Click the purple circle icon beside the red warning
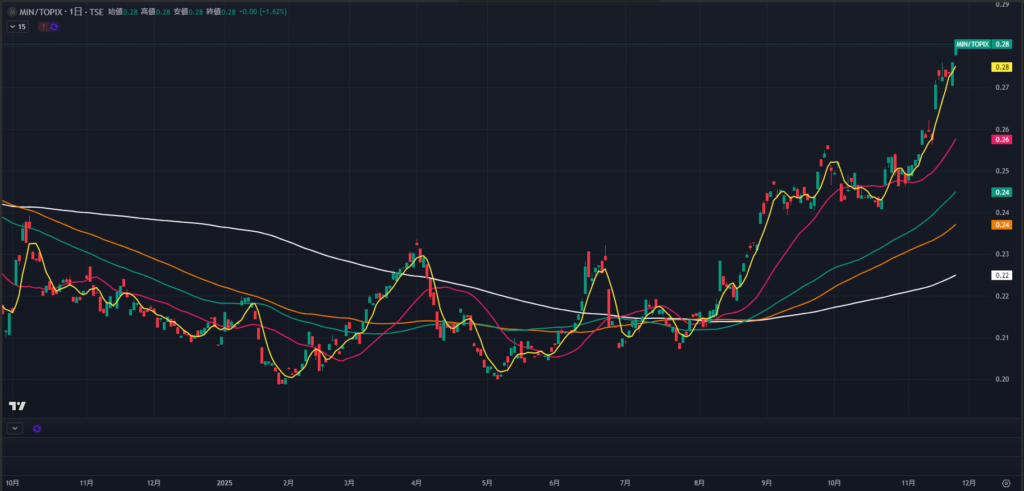This screenshot has height=491, width=1024. [54, 27]
